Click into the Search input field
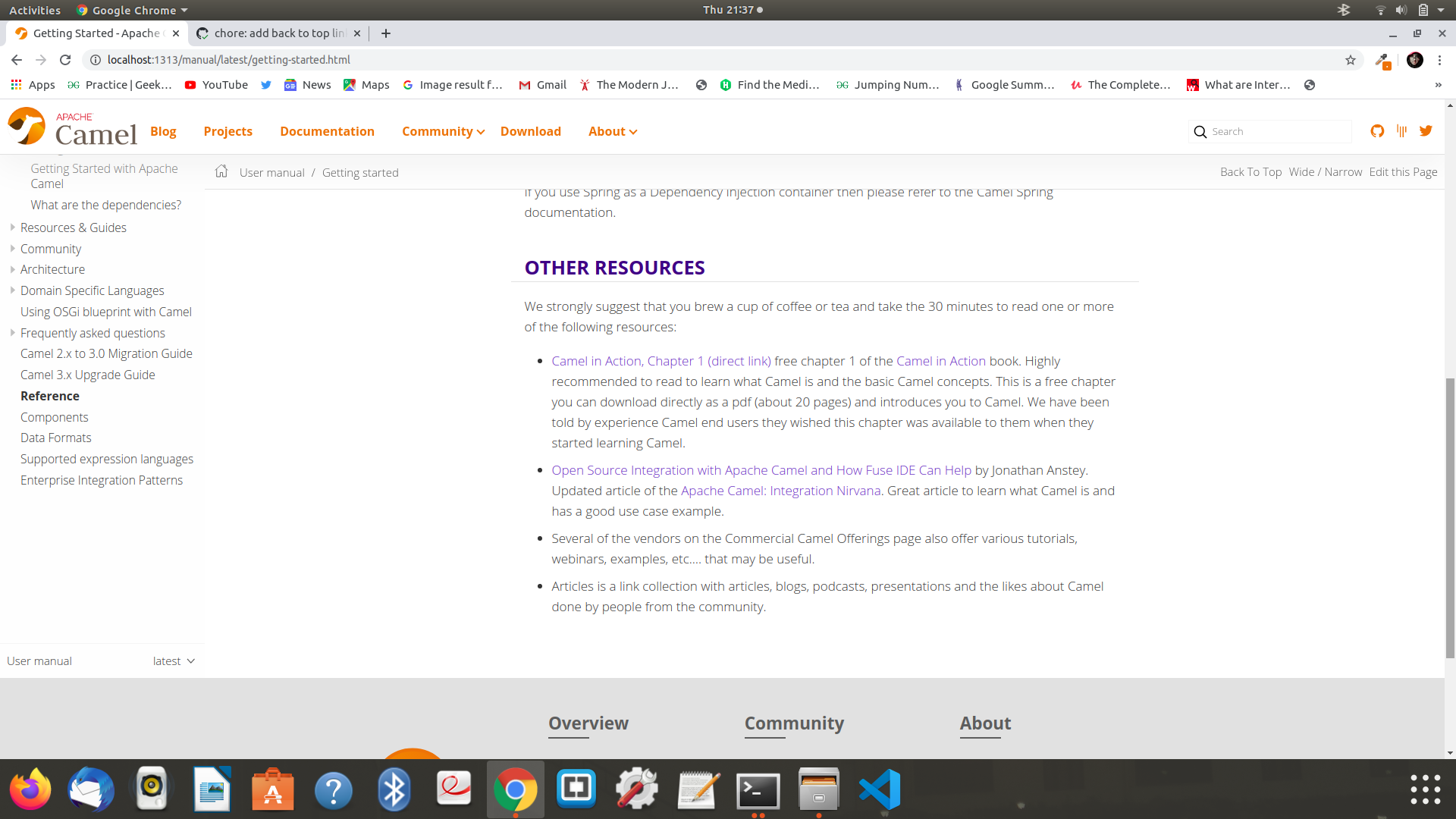The height and width of the screenshot is (819, 1456). 1278,131
